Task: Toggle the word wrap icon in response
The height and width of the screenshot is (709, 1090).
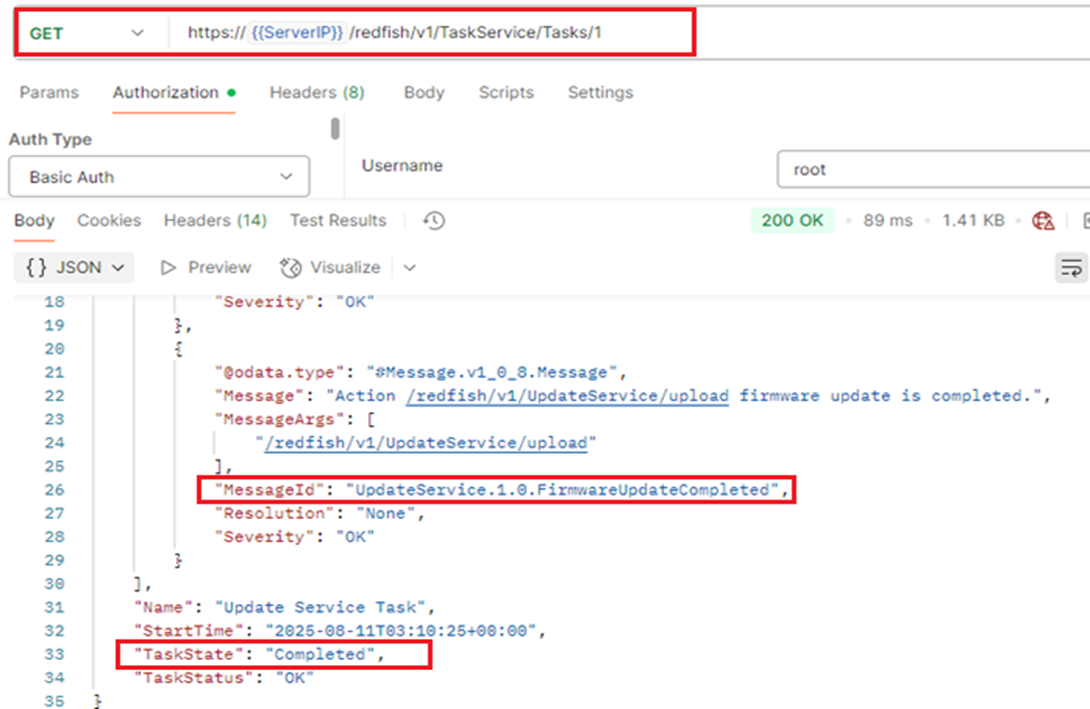Action: [x=1071, y=268]
